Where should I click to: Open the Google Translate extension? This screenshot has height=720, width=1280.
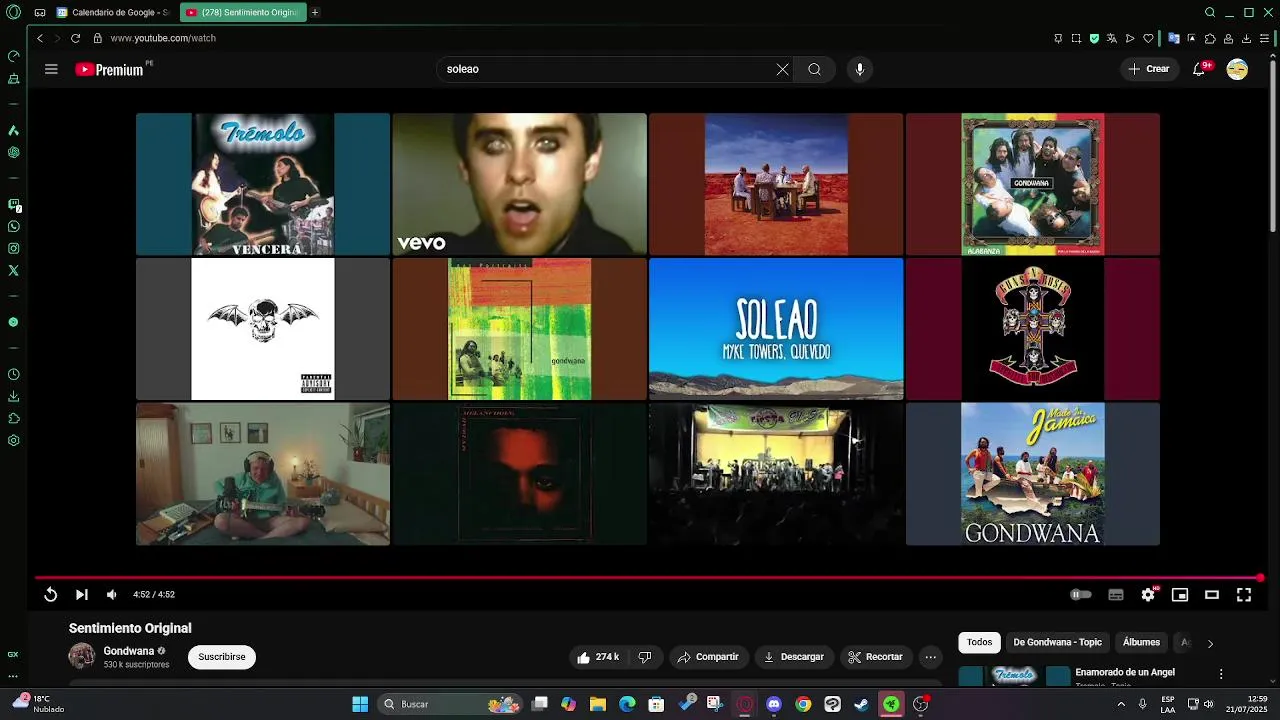(x=1174, y=38)
